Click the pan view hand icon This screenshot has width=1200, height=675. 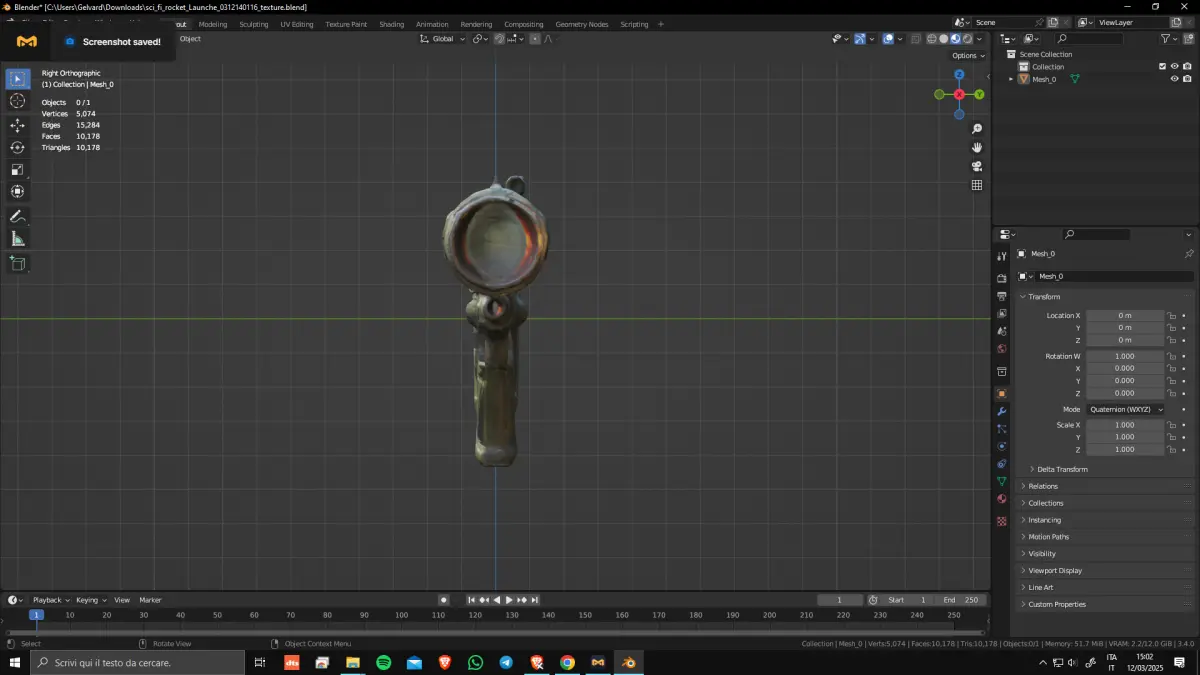(977, 147)
